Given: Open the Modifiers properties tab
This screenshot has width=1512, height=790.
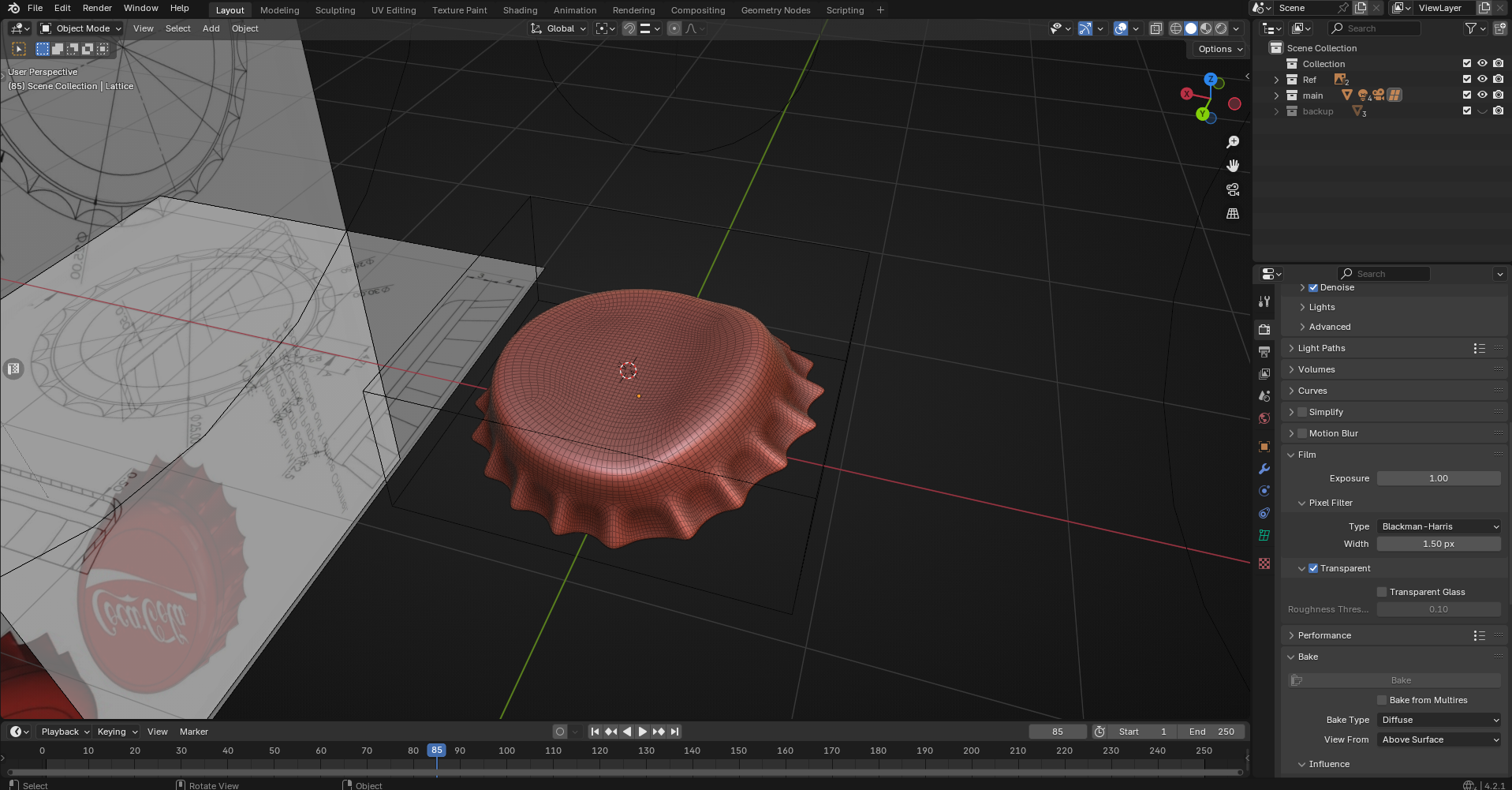Looking at the screenshot, I should tap(1264, 469).
